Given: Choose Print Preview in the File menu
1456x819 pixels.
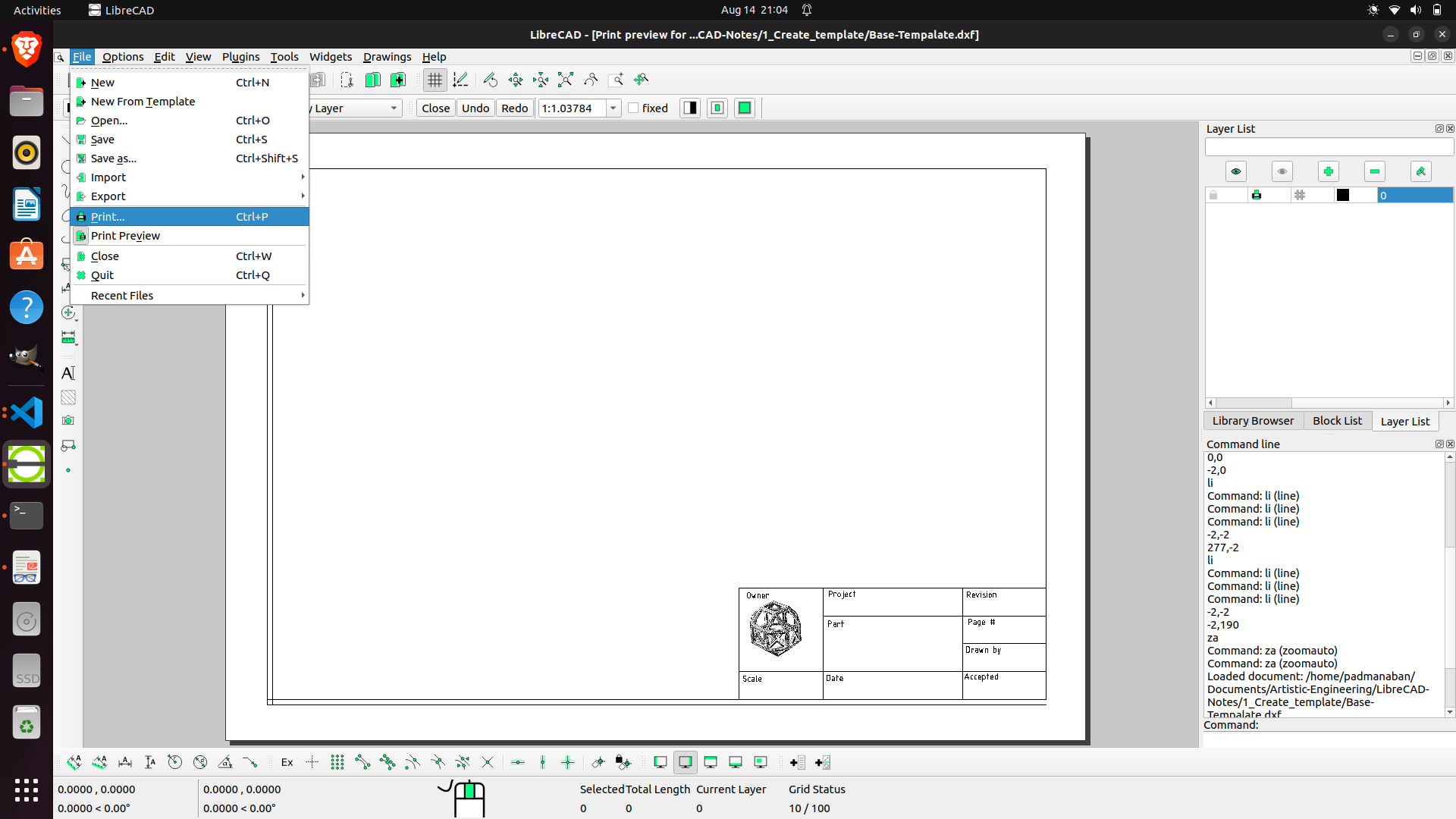Looking at the screenshot, I should pyautogui.click(x=190, y=236).
